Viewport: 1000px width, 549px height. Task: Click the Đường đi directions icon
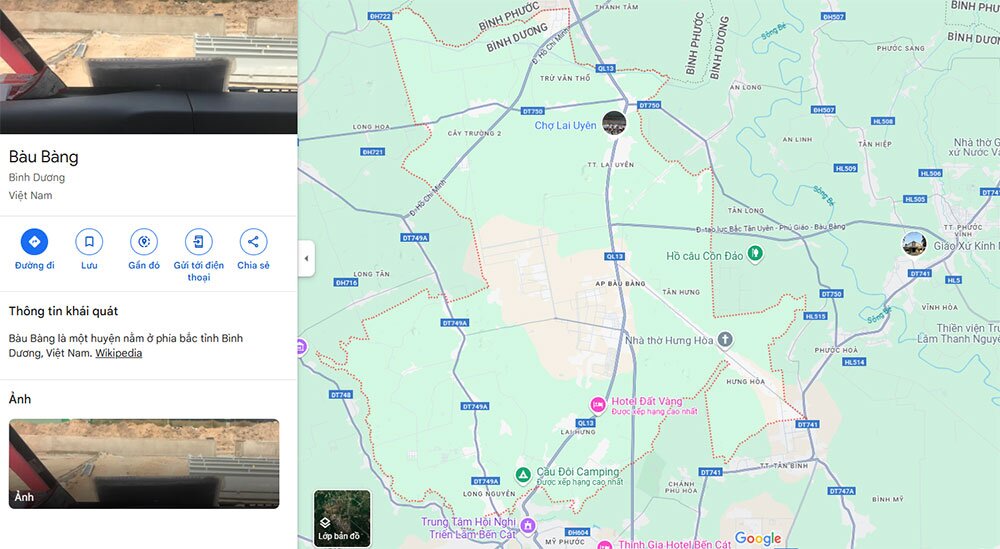click(34, 242)
